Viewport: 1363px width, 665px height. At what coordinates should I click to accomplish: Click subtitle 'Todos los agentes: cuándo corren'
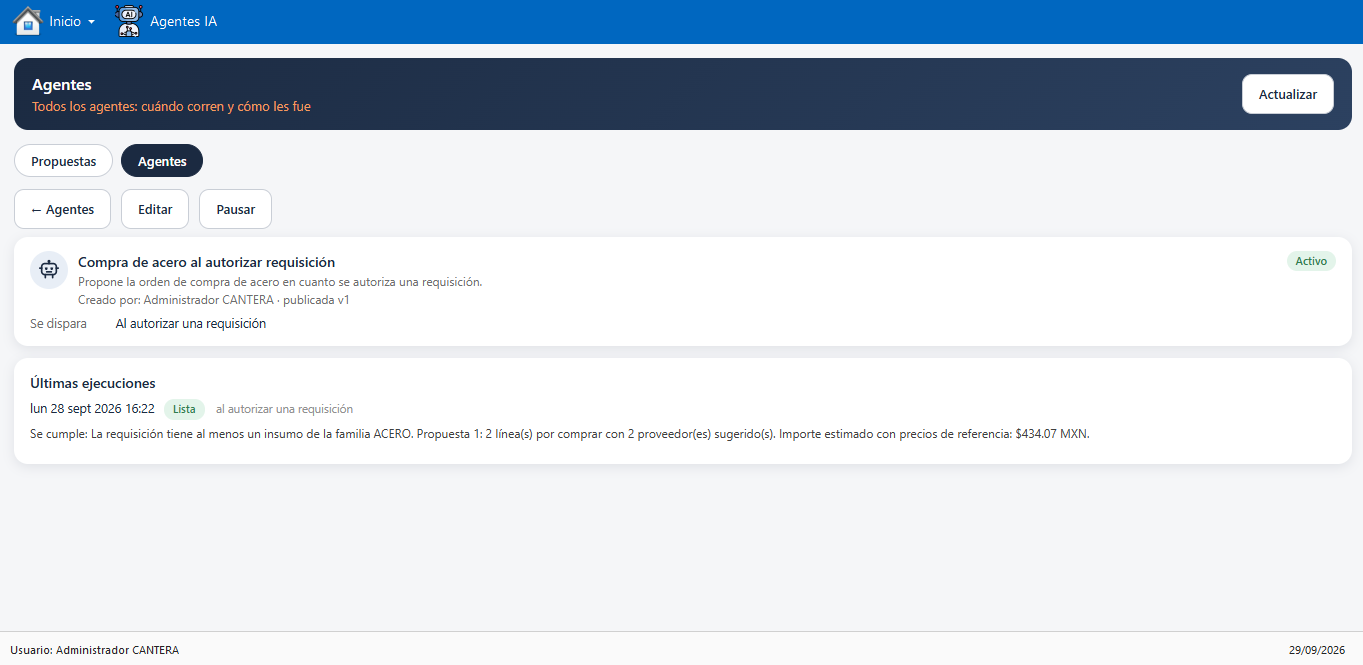(171, 106)
